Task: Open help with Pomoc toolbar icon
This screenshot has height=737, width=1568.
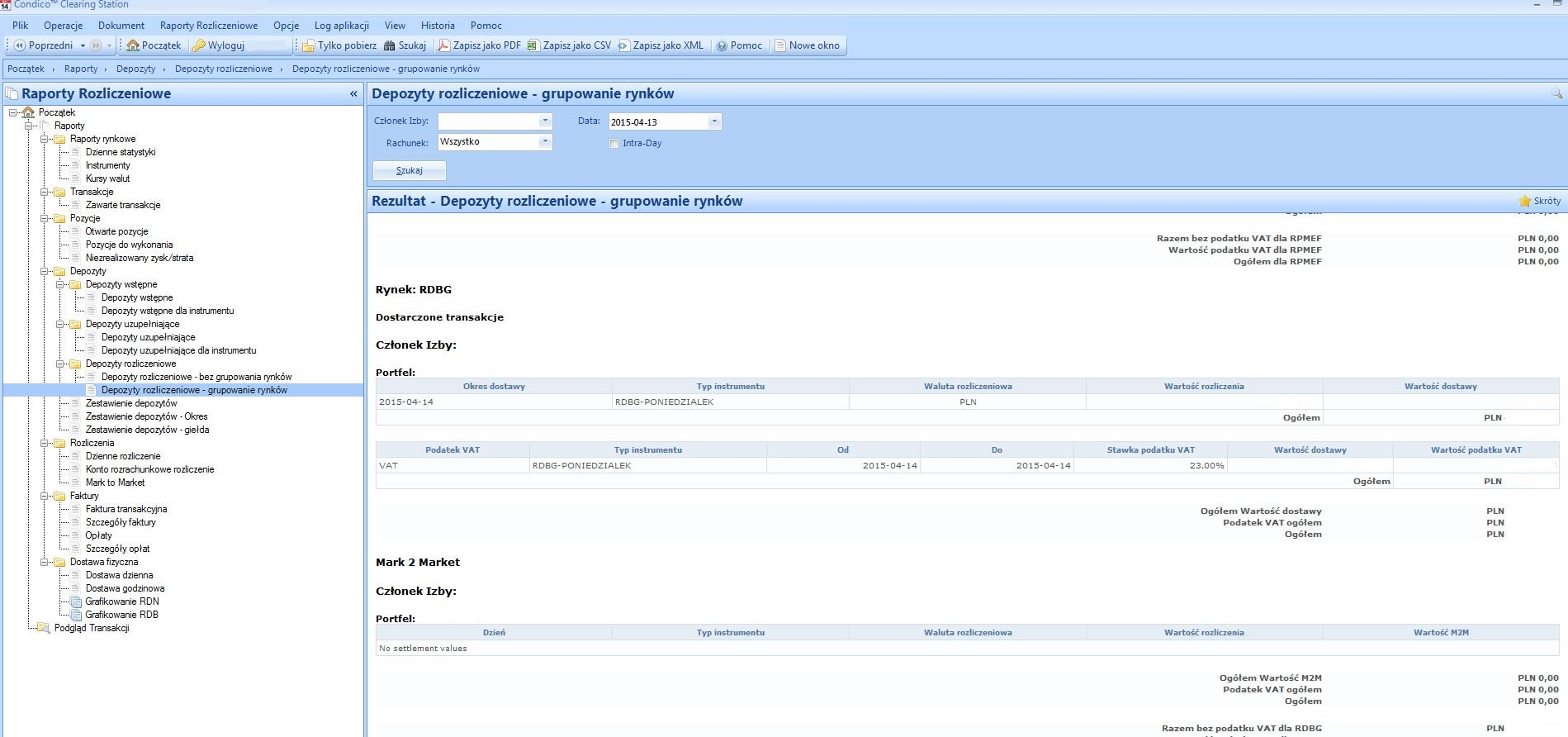Action: click(x=722, y=45)
